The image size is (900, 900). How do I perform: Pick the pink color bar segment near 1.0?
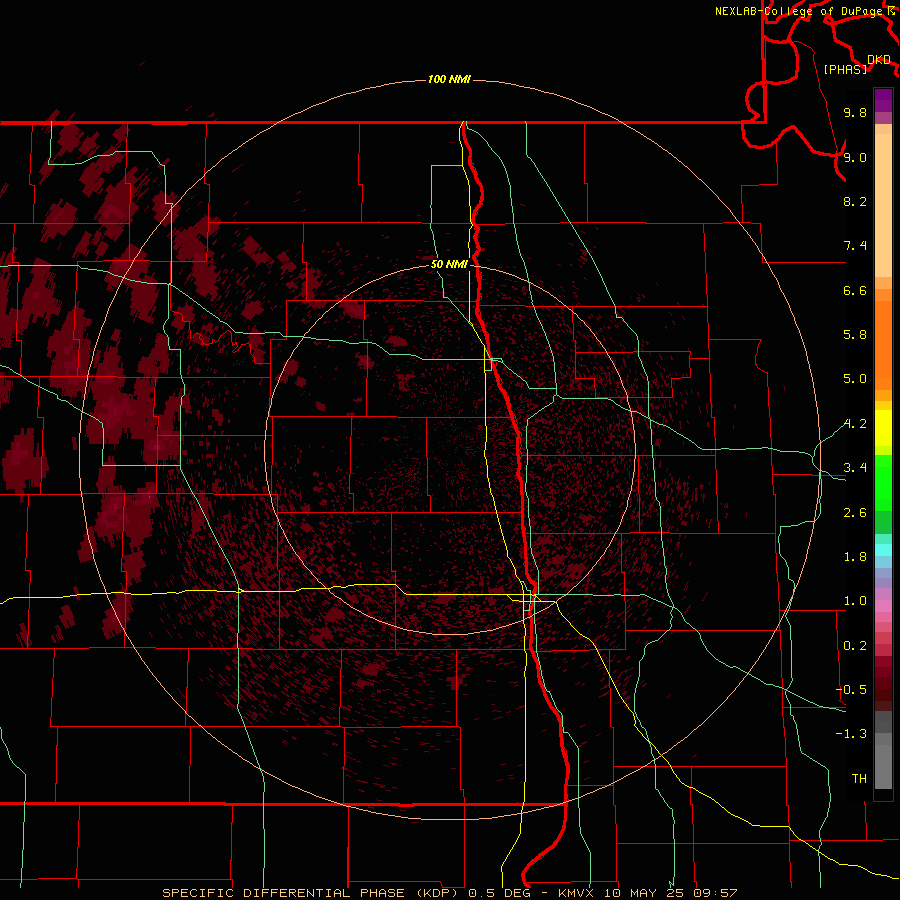(x=883, y=606)
